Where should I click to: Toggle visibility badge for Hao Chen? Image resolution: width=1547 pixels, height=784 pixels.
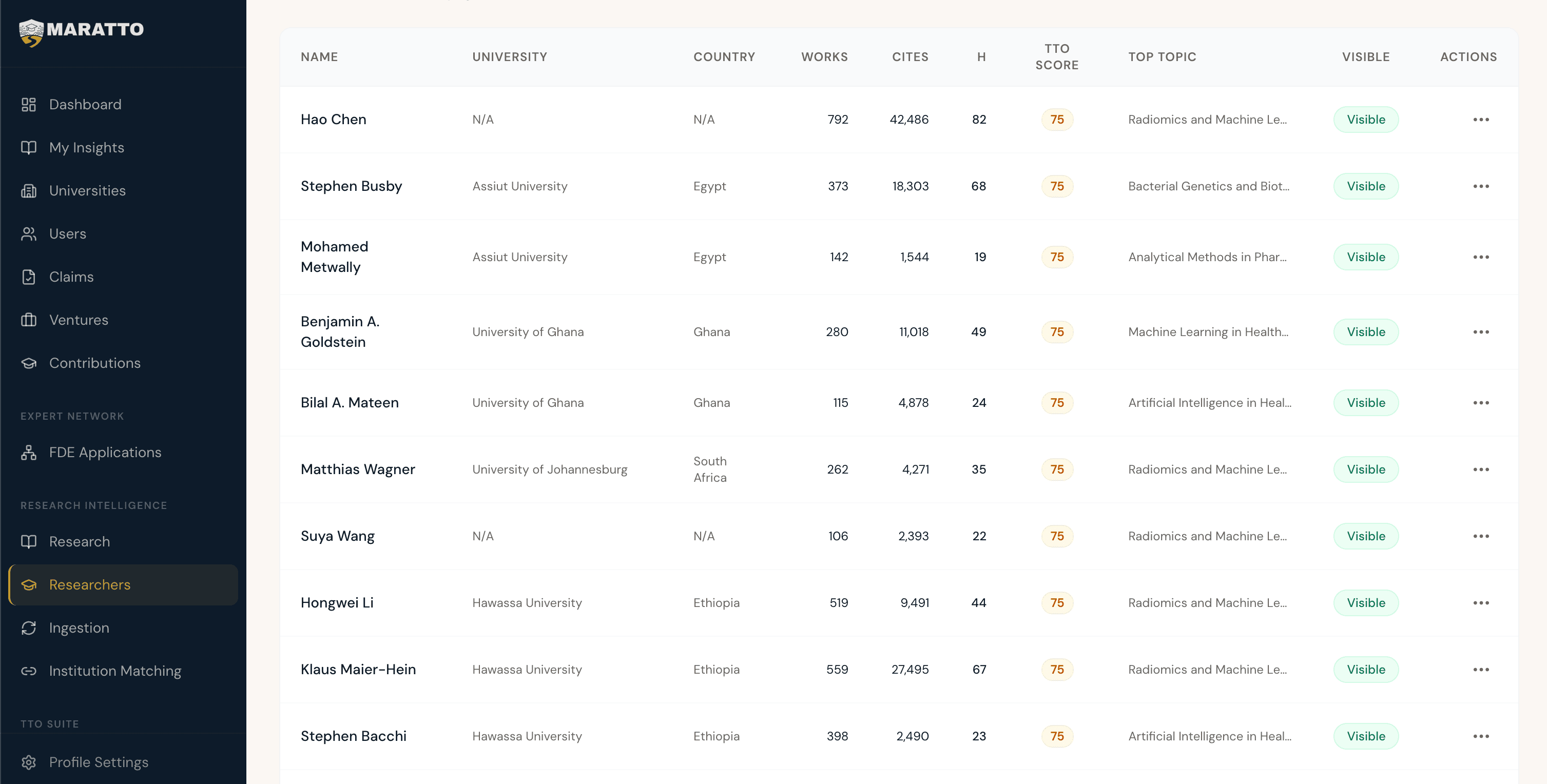1366,119
